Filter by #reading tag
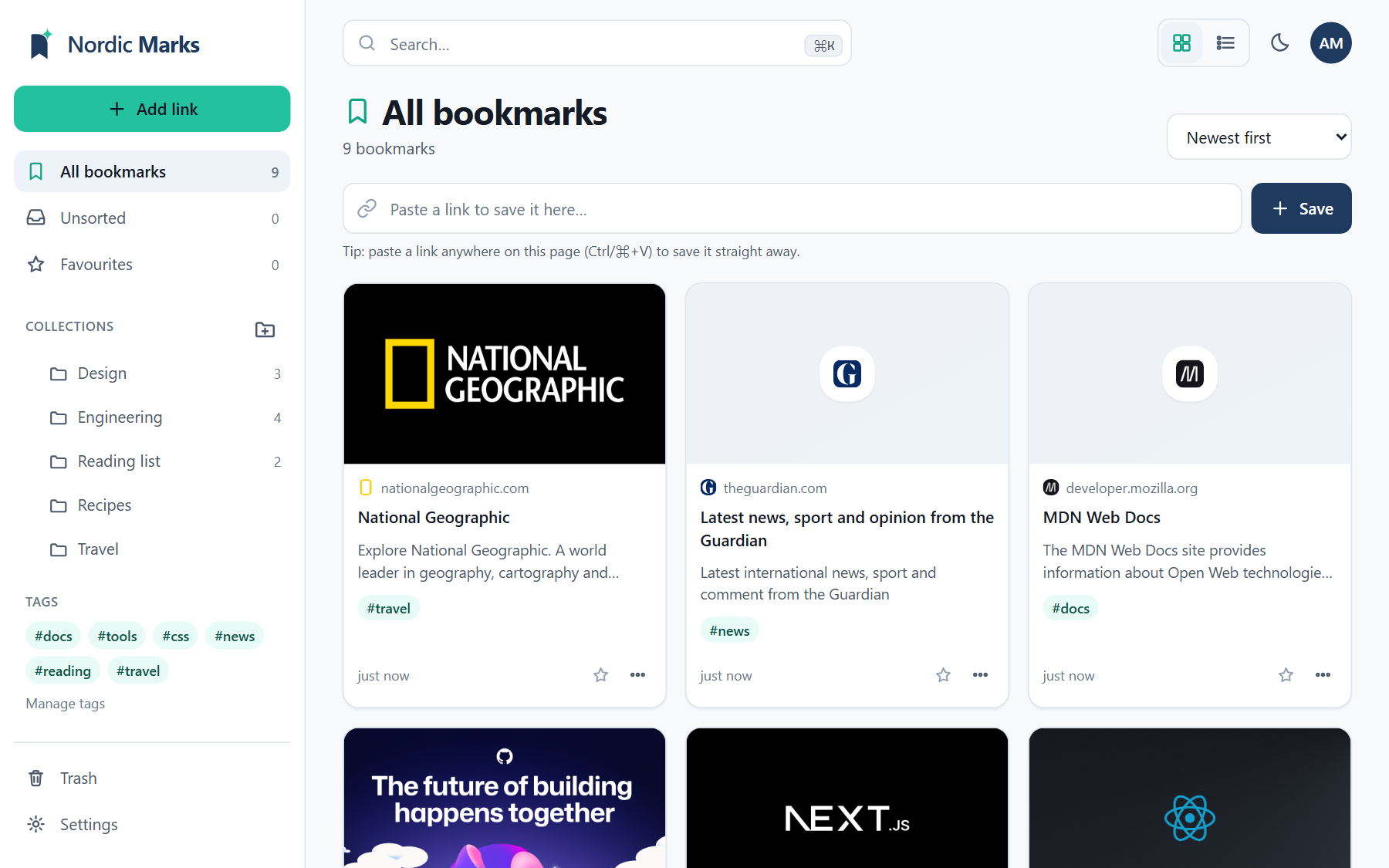This screenshot has width=1389, height=868. [63, 670]
